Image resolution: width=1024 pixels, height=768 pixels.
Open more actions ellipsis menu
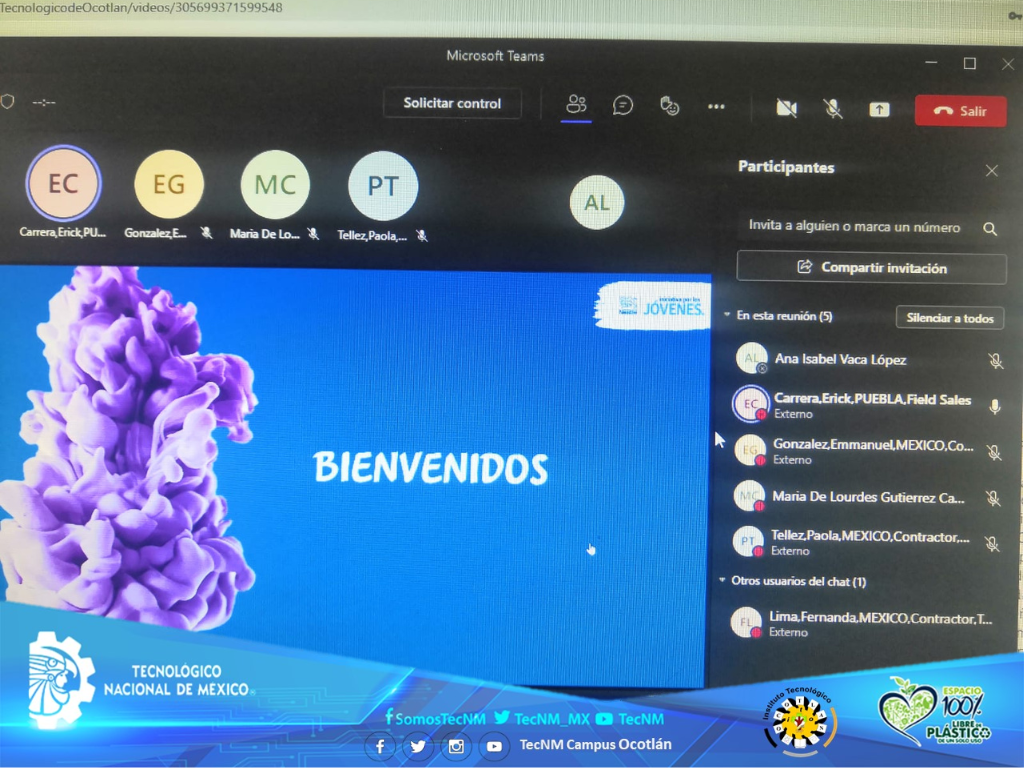[716, 106]
